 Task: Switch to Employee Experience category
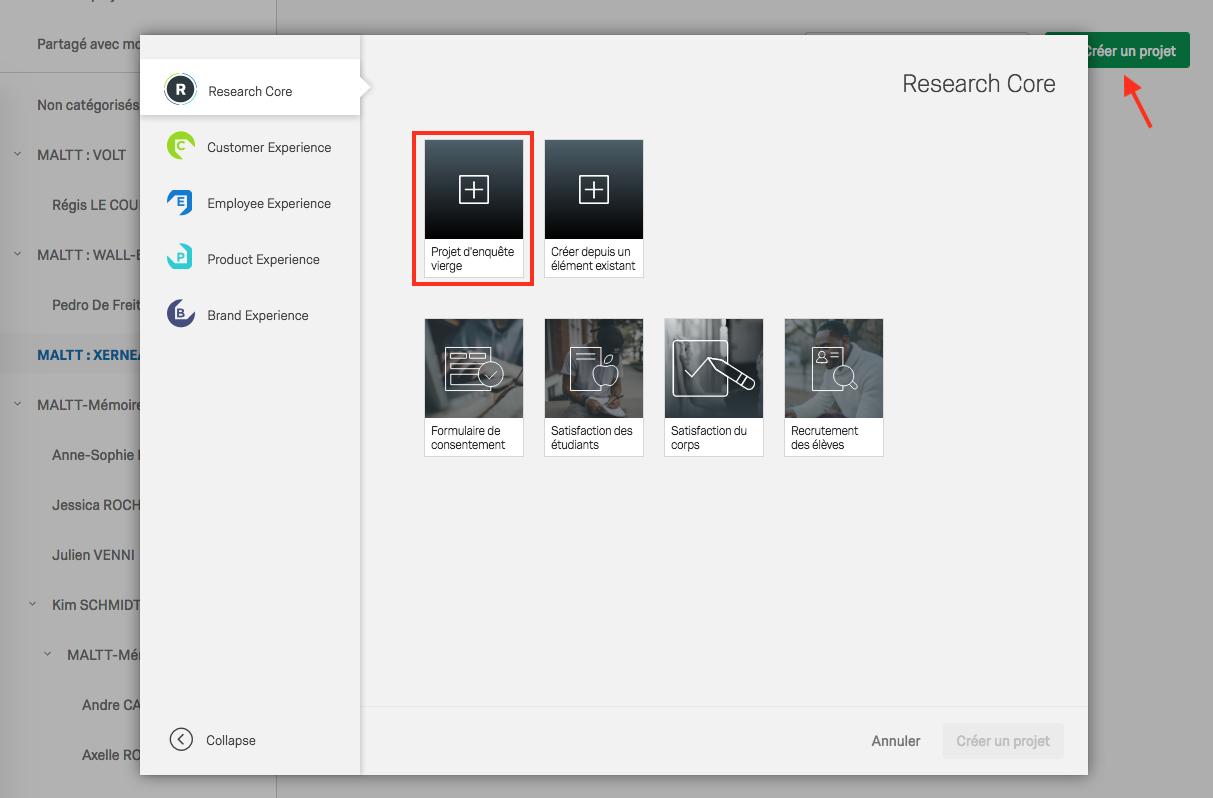250,203
